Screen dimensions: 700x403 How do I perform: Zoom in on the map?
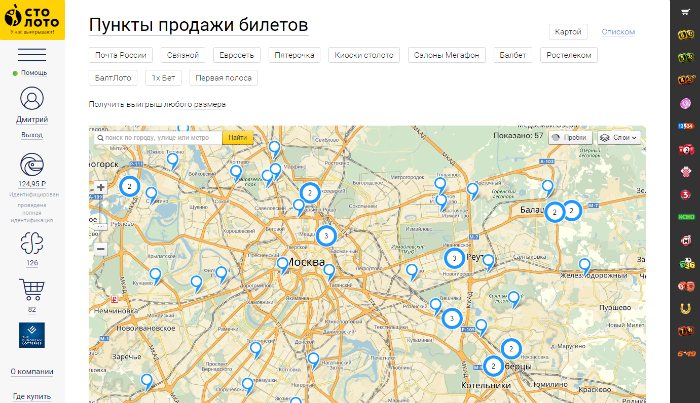pos(100,187)
